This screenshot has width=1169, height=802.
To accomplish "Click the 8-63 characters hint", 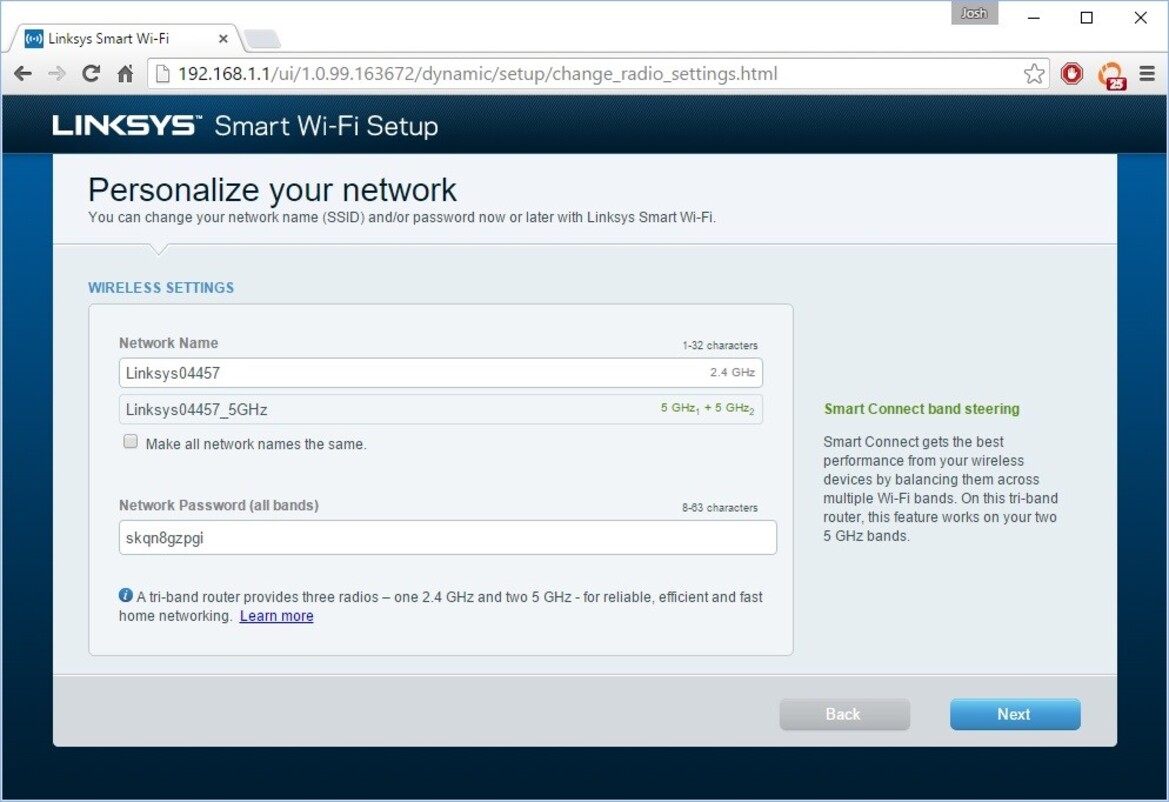I will coord(719,508).
